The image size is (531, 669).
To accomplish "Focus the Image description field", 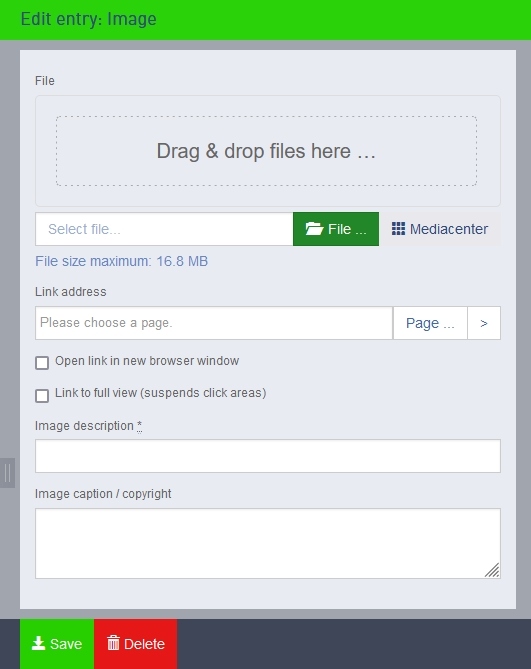I will point(268,456).
